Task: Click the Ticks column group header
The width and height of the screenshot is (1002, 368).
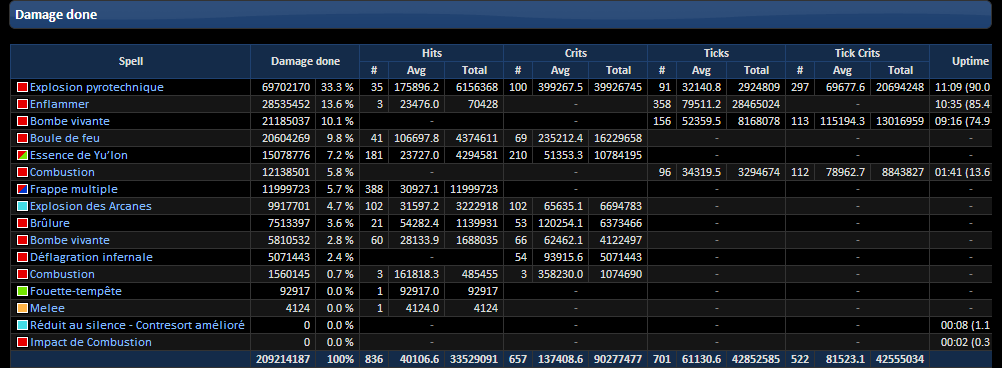Action: click(716, 53)
